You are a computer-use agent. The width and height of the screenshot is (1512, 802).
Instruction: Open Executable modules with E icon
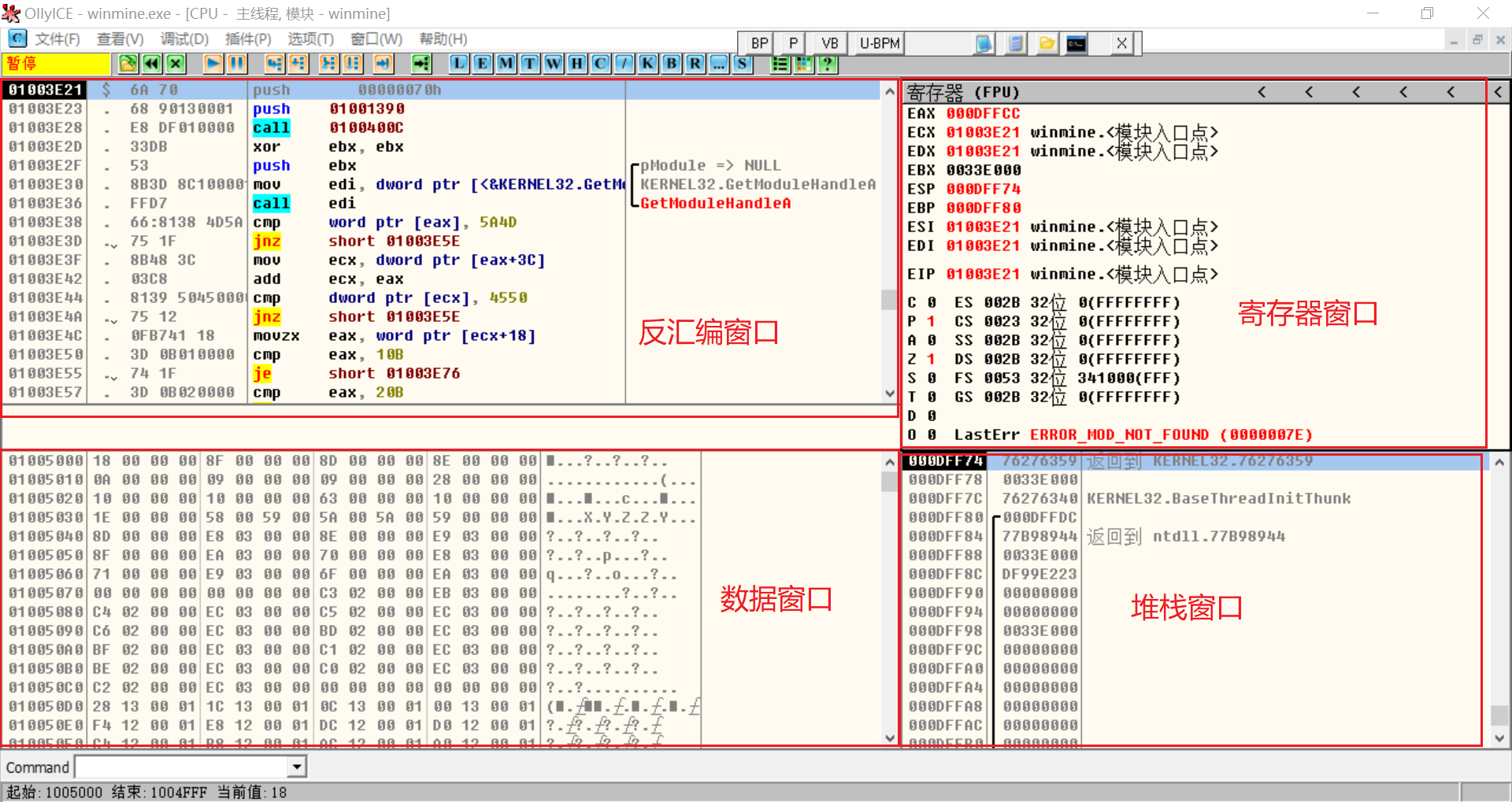click(483, 64)
